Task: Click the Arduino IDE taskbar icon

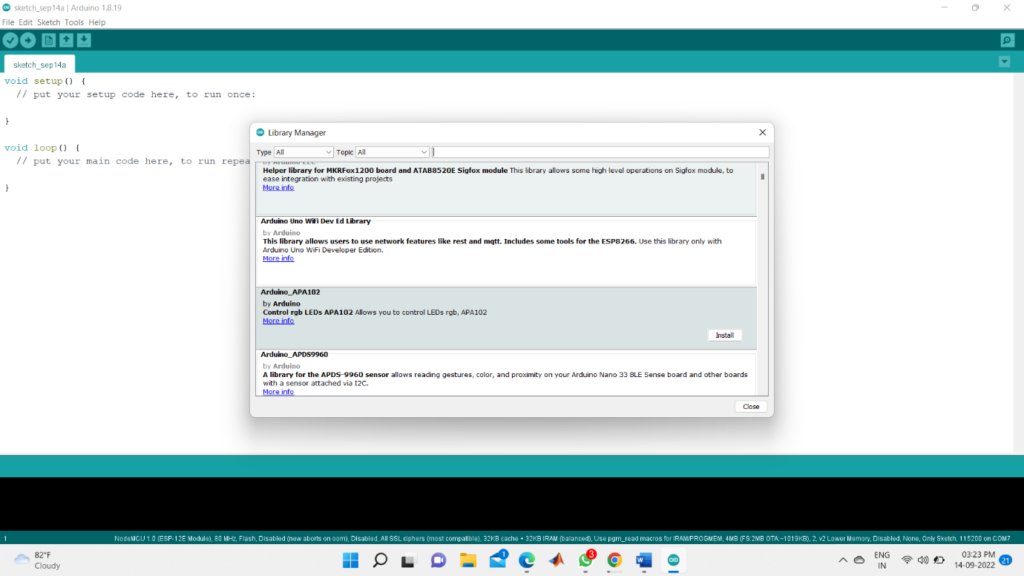Action: coord(673,560)
